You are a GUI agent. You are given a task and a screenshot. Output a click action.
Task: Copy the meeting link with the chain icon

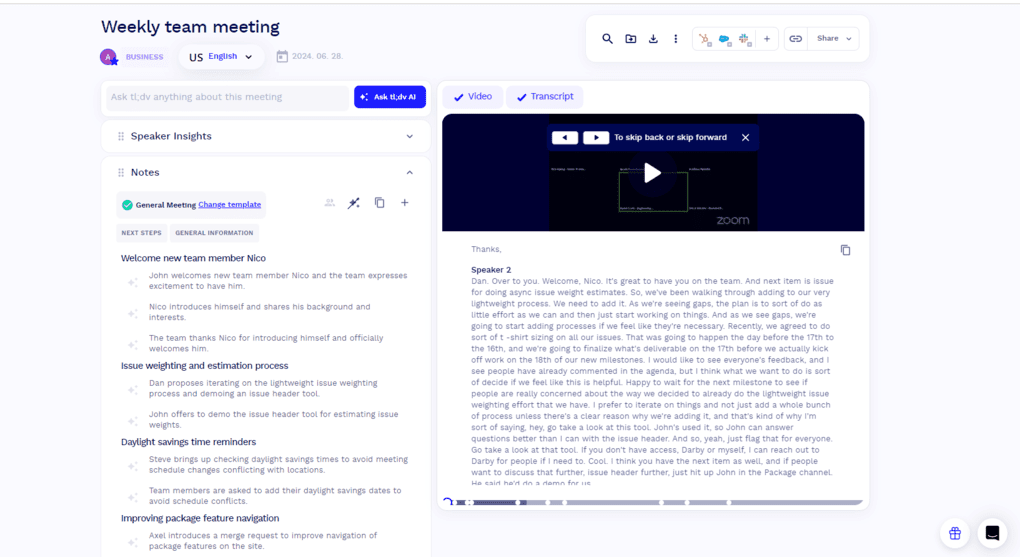click(796, 39)
